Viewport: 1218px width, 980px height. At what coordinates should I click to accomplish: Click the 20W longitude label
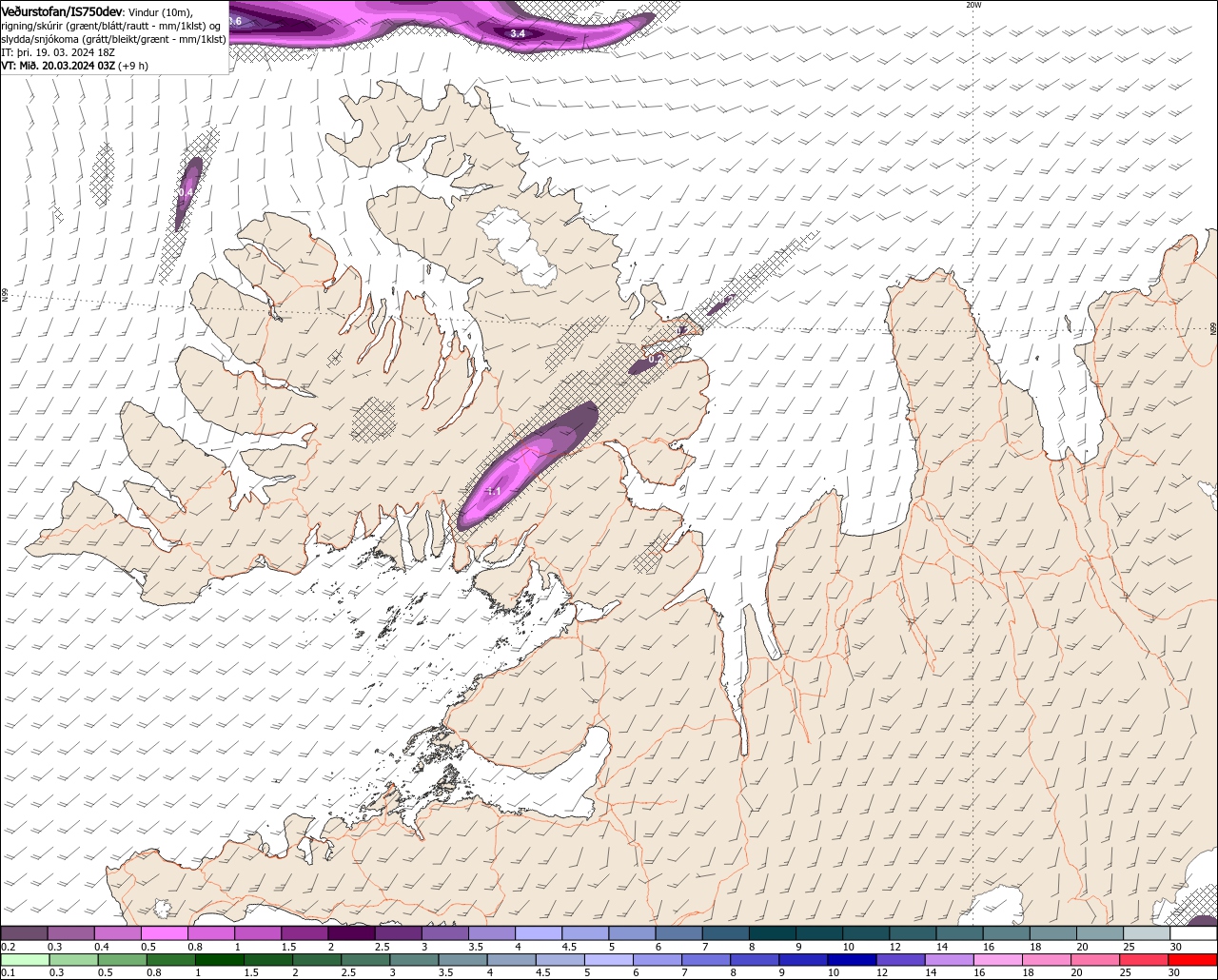point(972,5)
